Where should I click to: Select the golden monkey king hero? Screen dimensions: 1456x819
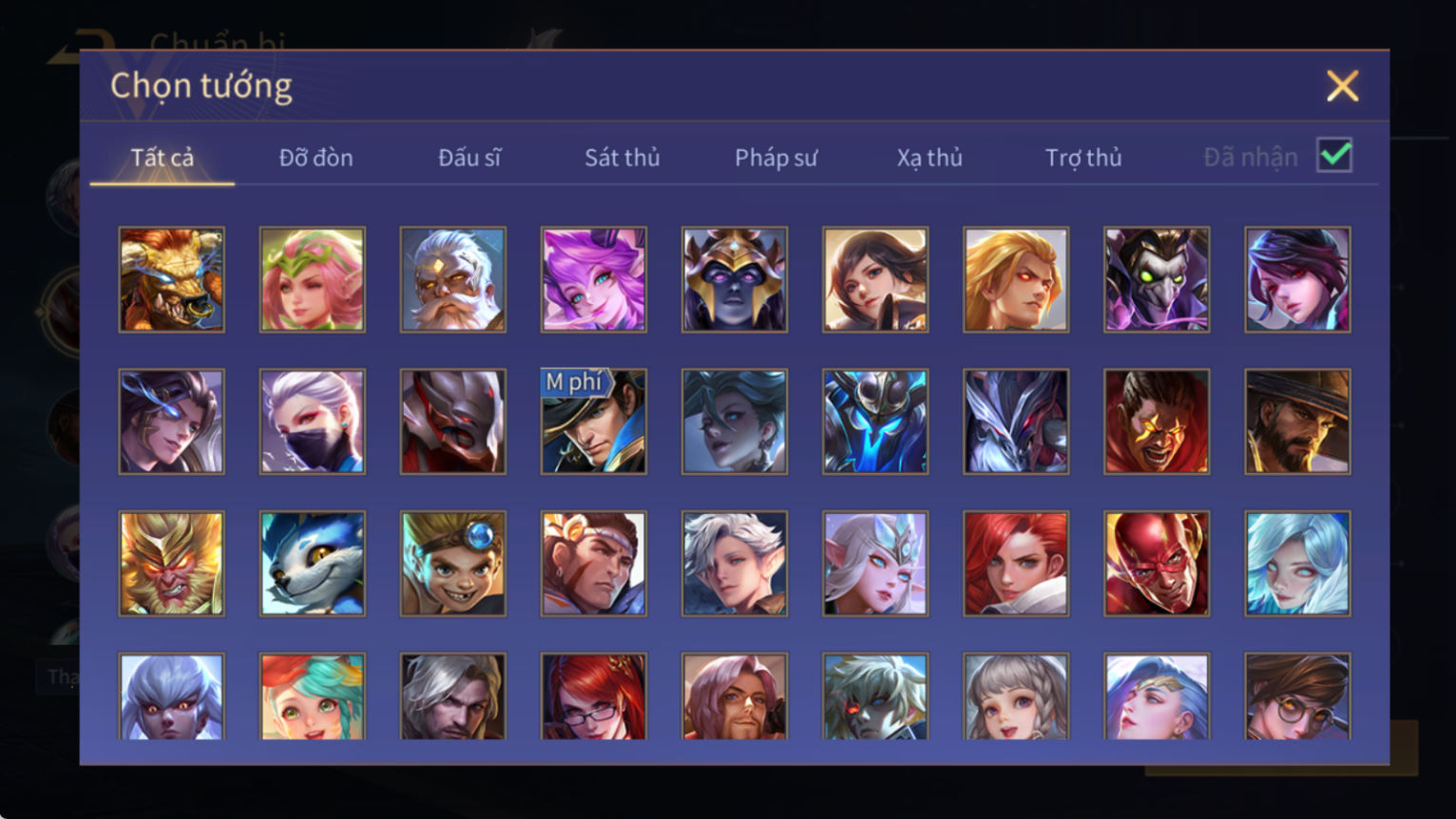(172, 564)
